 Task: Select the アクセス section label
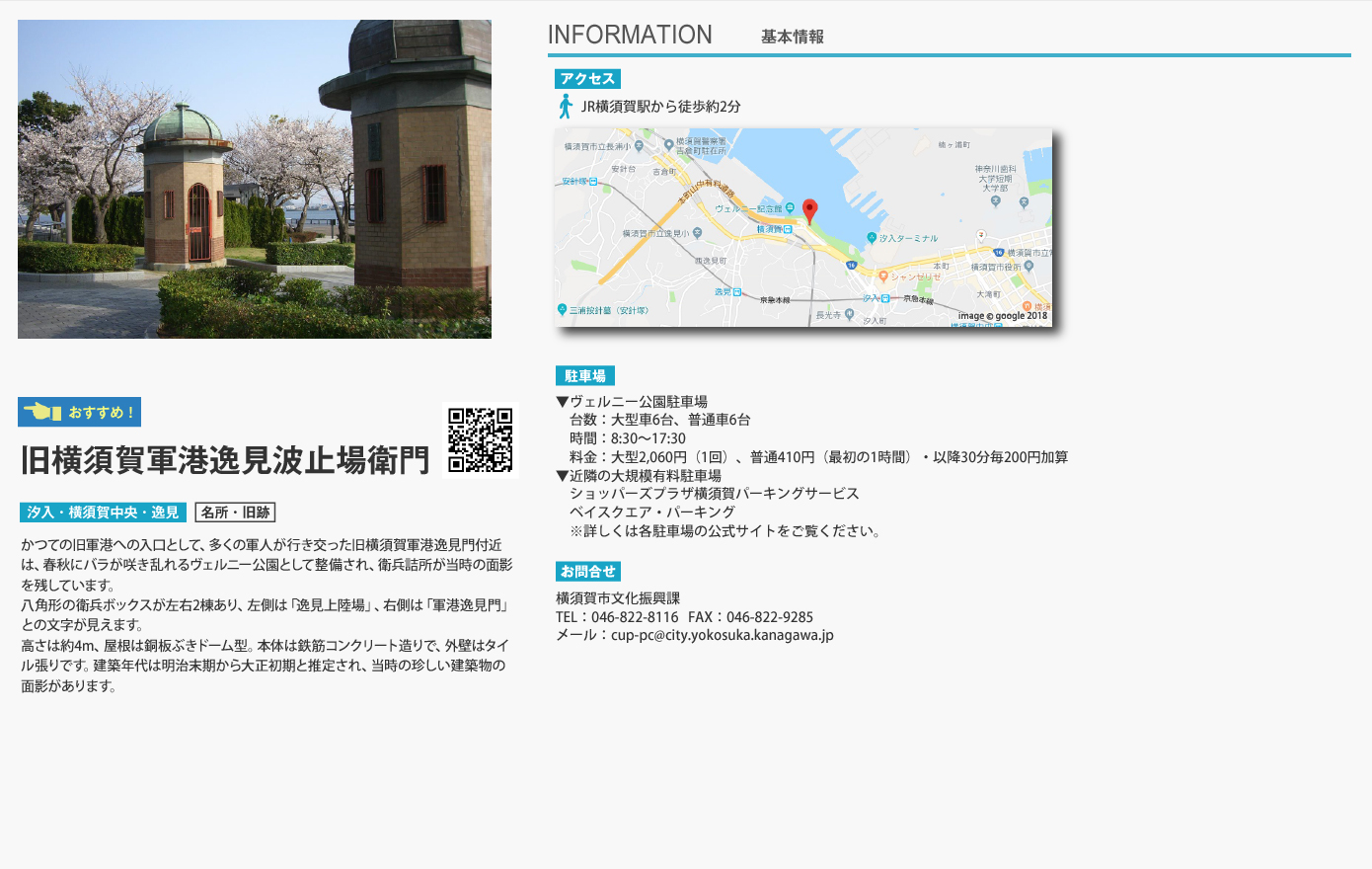point(587,79)
